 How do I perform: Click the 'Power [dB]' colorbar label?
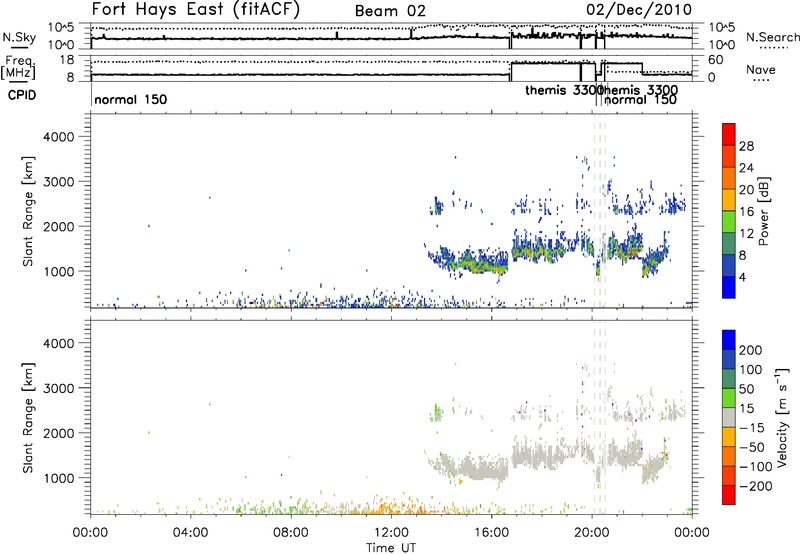click(x=764, y=211)
